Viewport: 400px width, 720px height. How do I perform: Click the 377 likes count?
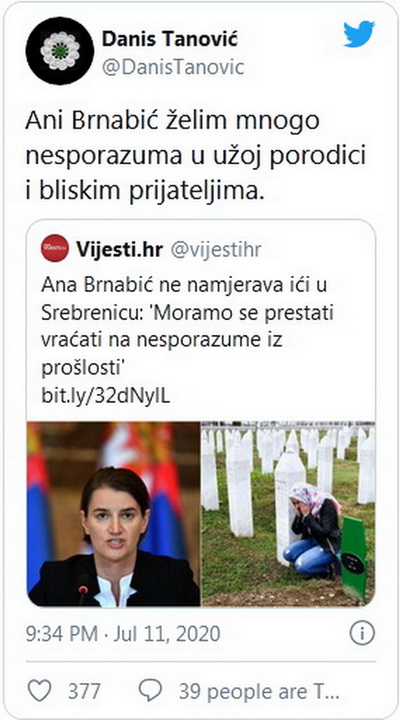point(84,691)
